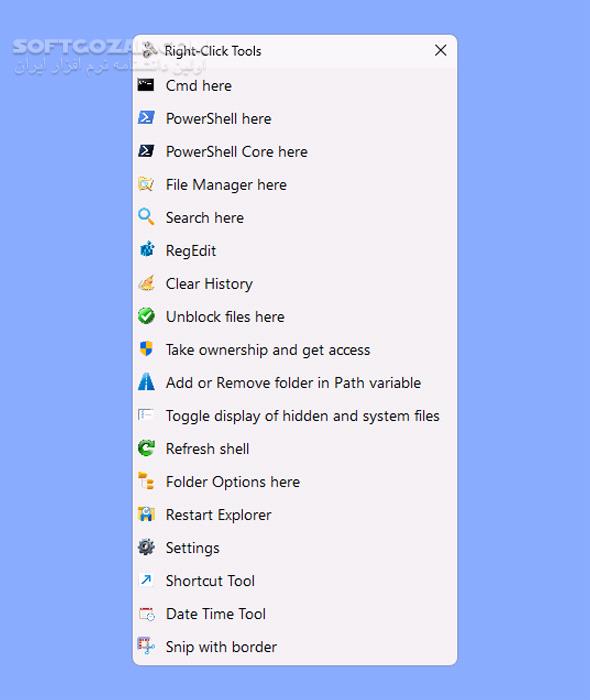The width and height of the screenshot is (590, 700).
Task: Click the Shortcut Tool arrow icon
Action: pyautogui.click(x=146, y=580)
